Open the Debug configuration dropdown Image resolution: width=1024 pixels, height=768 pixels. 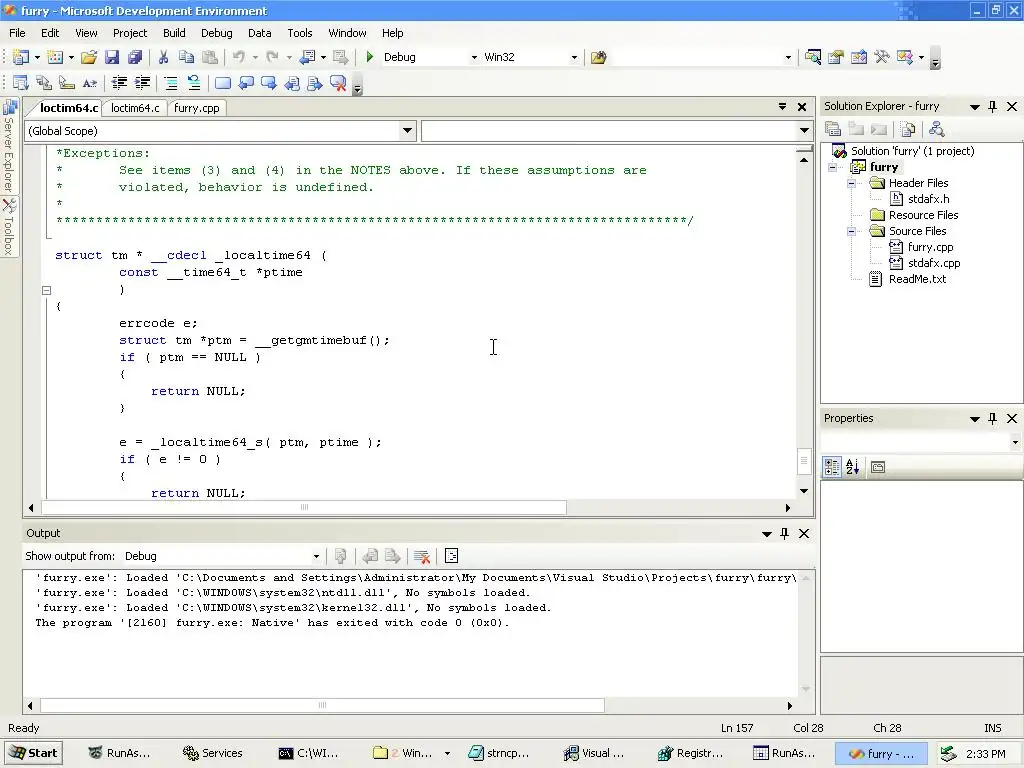[474, 57]
